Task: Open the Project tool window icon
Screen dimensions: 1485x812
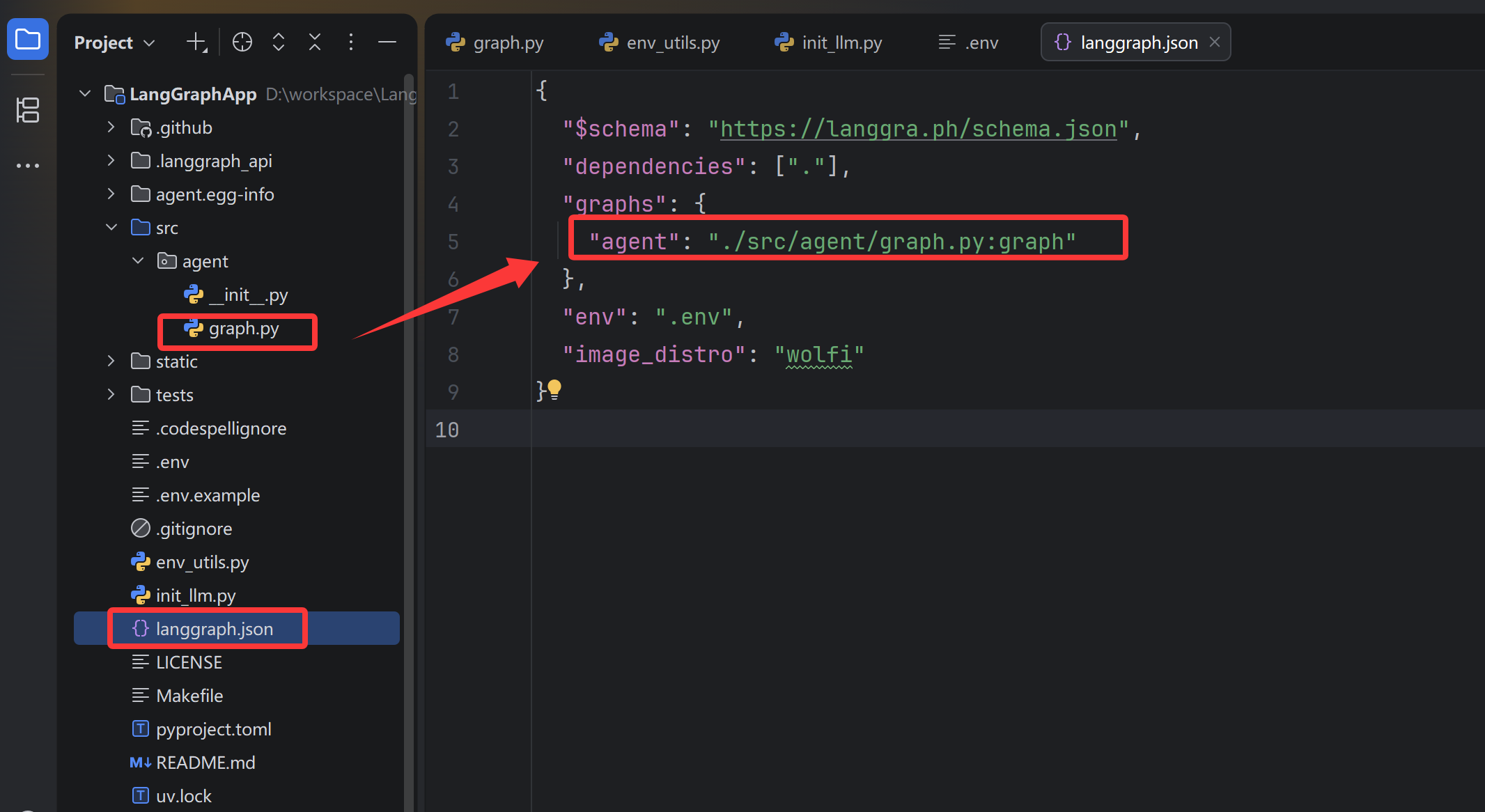Action: pos(28,39)
